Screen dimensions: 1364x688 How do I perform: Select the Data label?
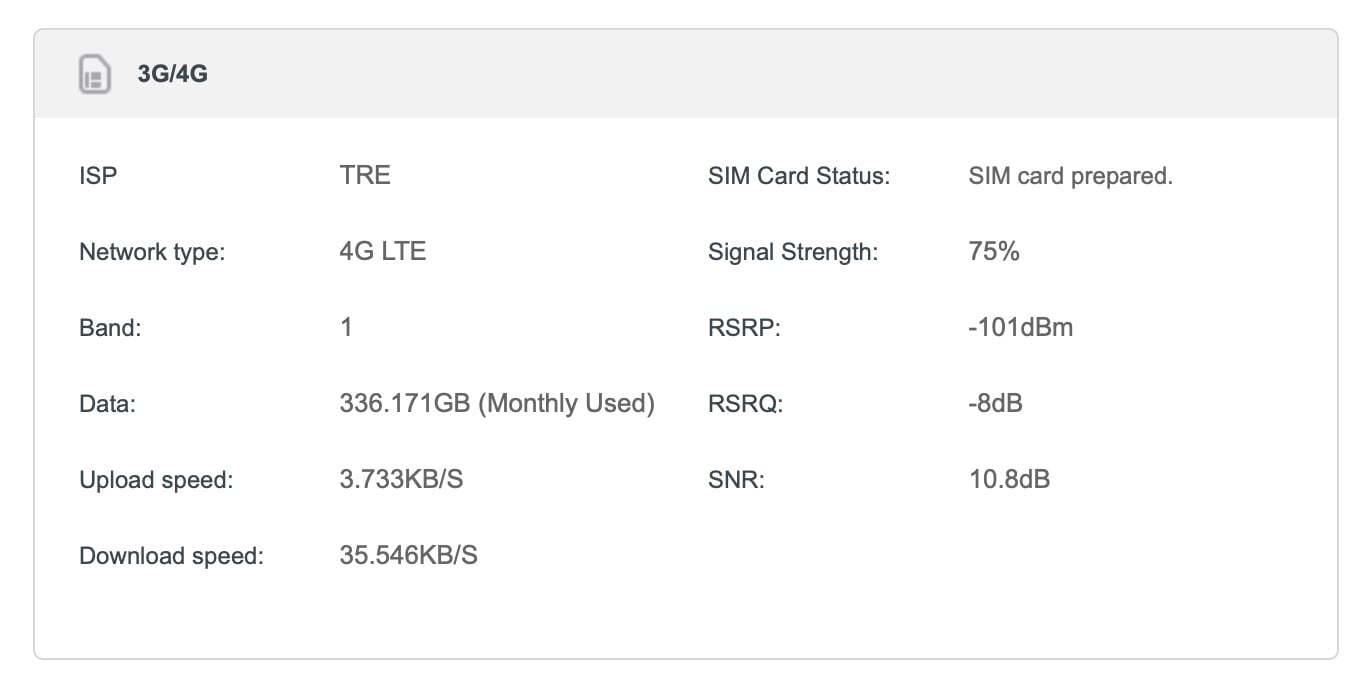(x=107, y=404)
